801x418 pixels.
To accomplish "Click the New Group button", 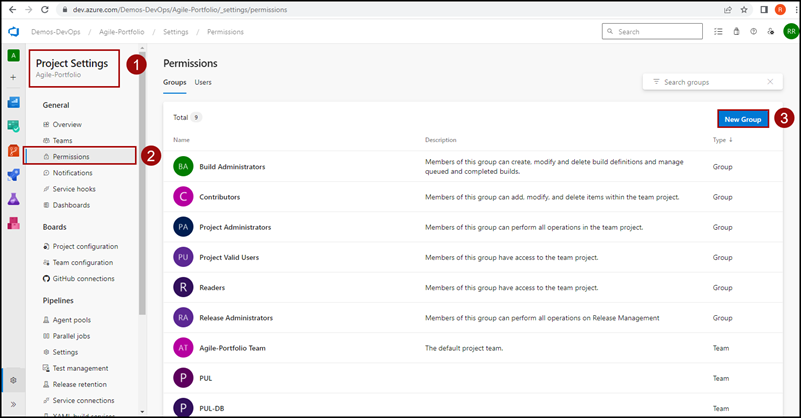I will point(743,119).
